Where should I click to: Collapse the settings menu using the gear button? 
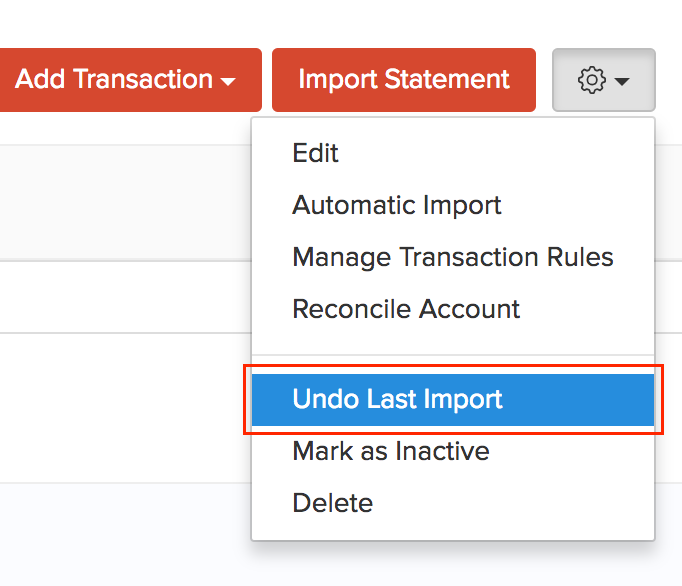coord(603,80)
